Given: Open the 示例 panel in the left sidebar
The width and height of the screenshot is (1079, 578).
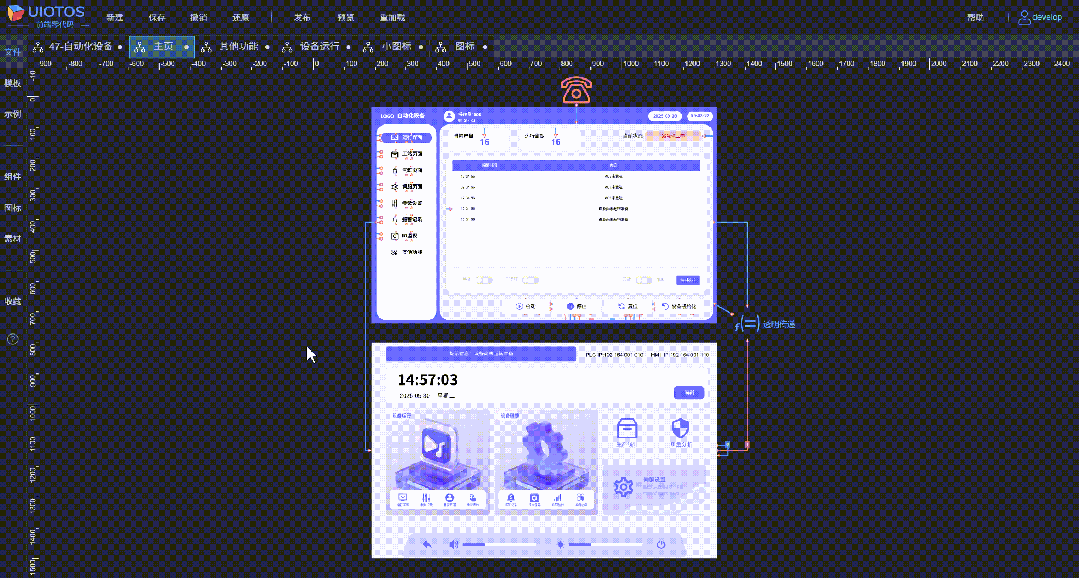Looking at the screenshot, I should tap(12, 114).
